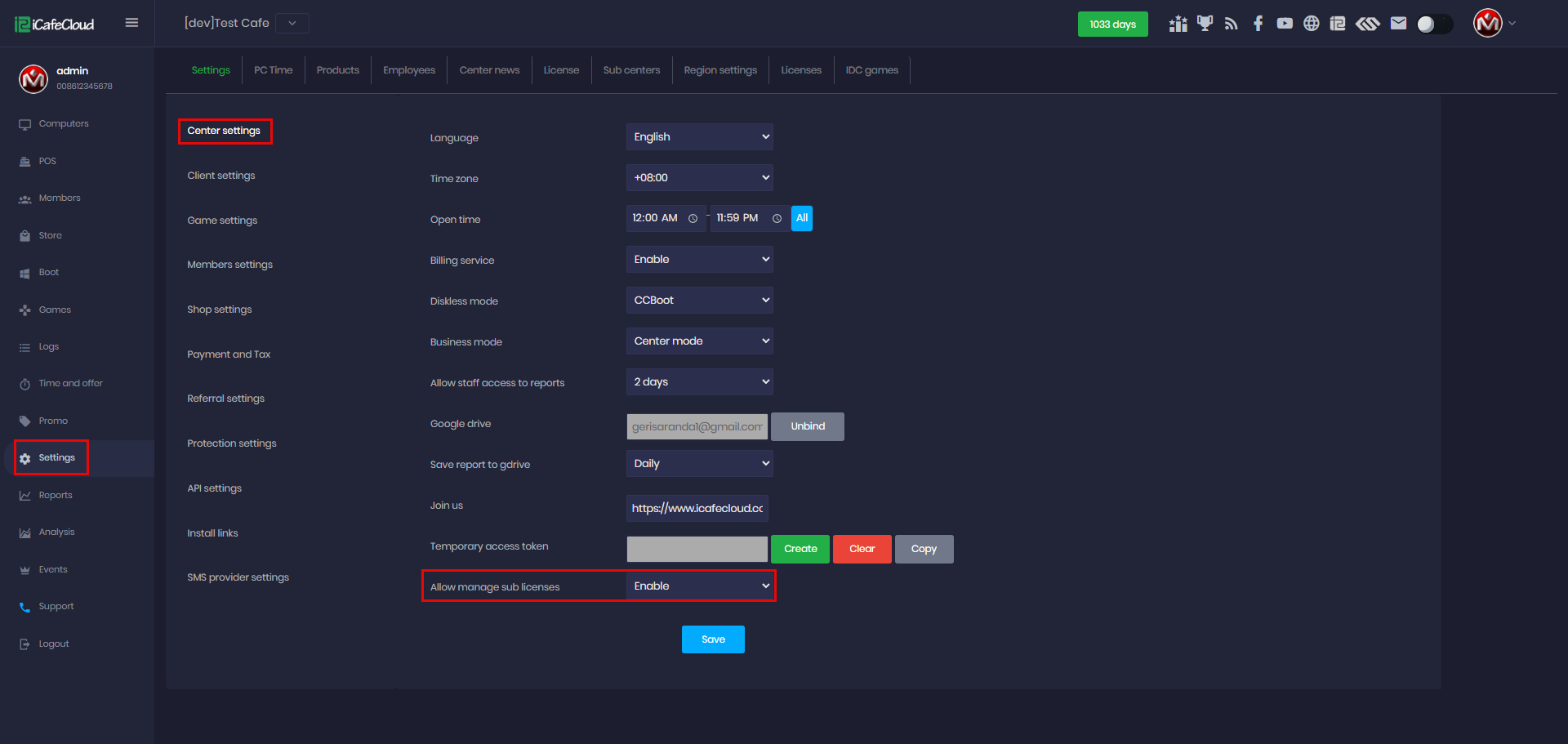Expand the Language dropdown
This screenshot has height=744, width=1568.
point(699,137)
